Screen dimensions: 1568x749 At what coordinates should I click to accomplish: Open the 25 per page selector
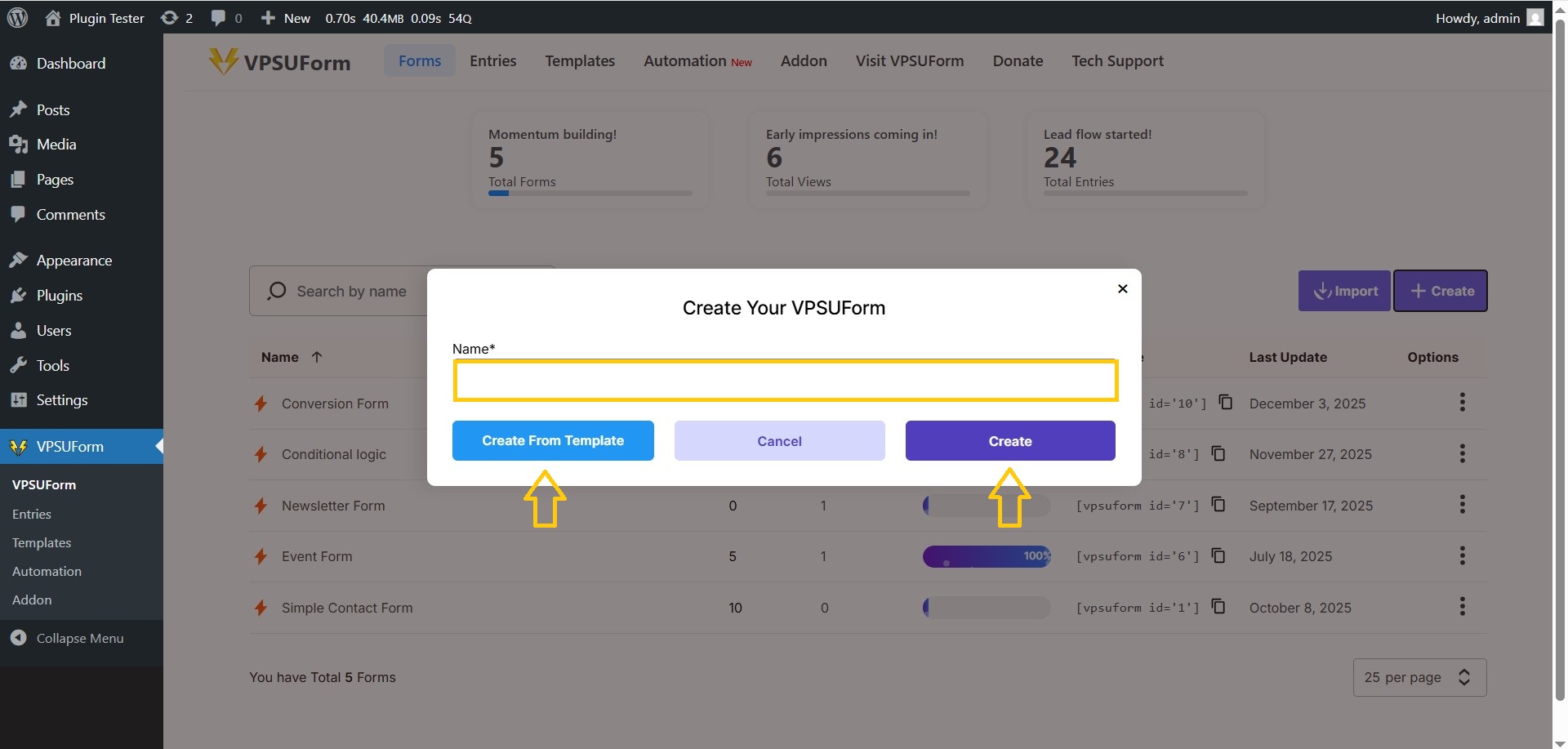[x=1418, y=677]
